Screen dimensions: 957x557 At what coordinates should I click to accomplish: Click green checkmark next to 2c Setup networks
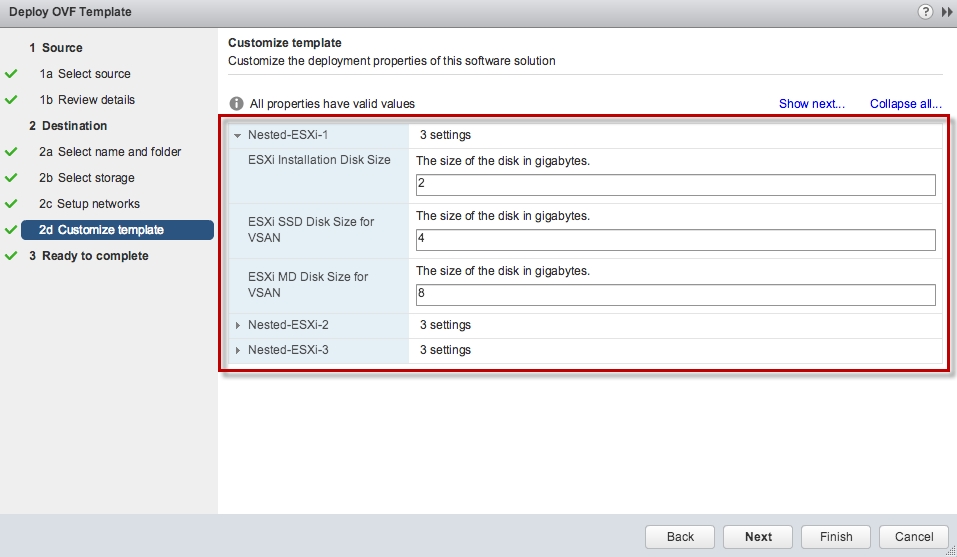[x=11, y=204]
